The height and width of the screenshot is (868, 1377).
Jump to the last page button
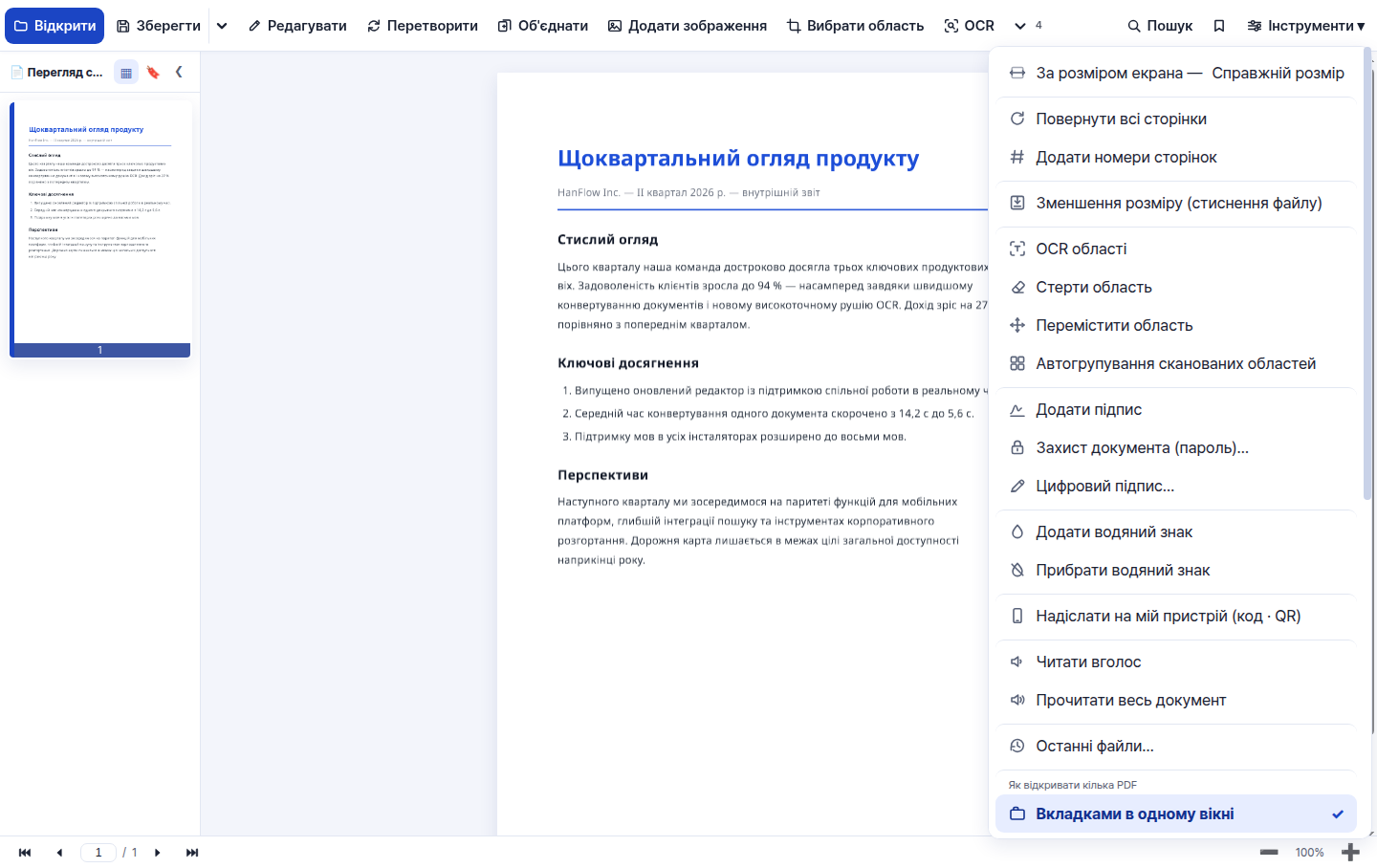tap(192, 853)
